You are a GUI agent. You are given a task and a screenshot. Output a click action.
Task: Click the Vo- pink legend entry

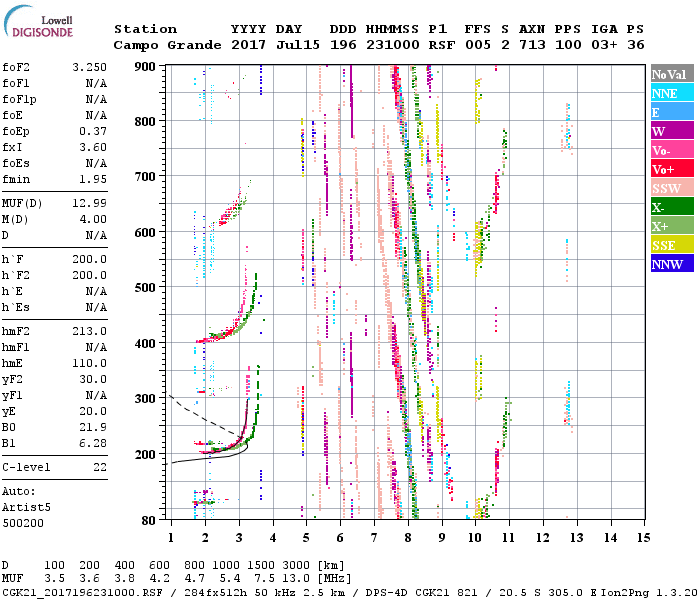click(x=671, y=151)
